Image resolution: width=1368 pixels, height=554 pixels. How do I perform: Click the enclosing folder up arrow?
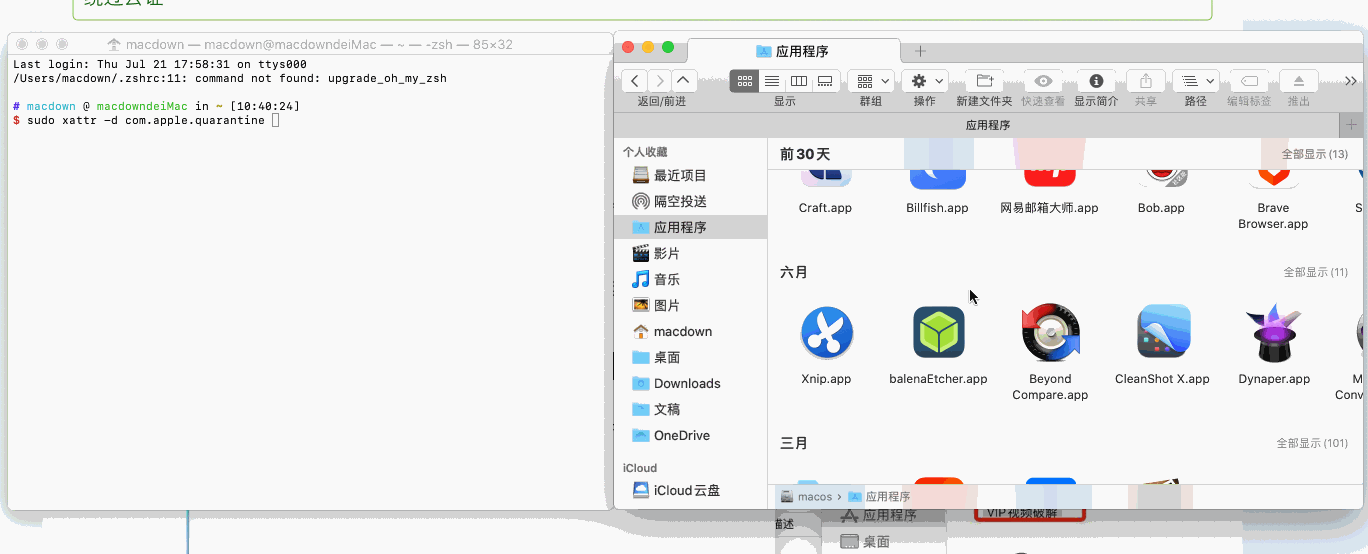[683, 81]
